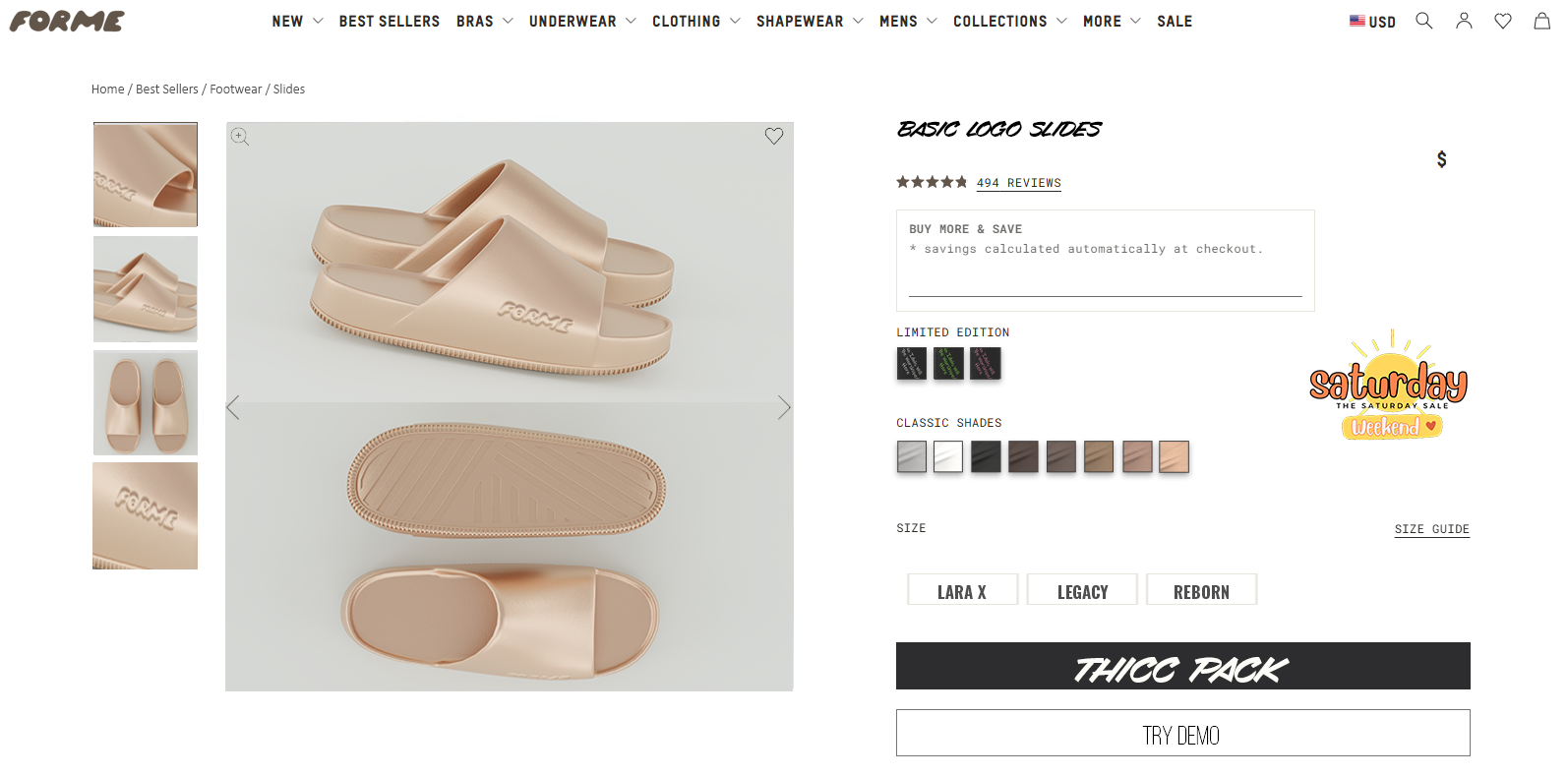Select the LEGACY size option

[x=1082, y=590]
